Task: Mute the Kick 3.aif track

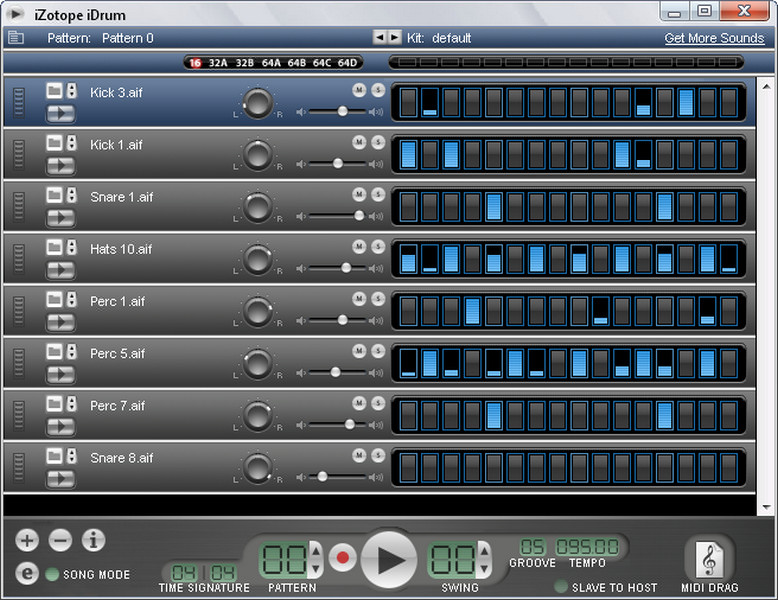Action: tap(359, 90)
